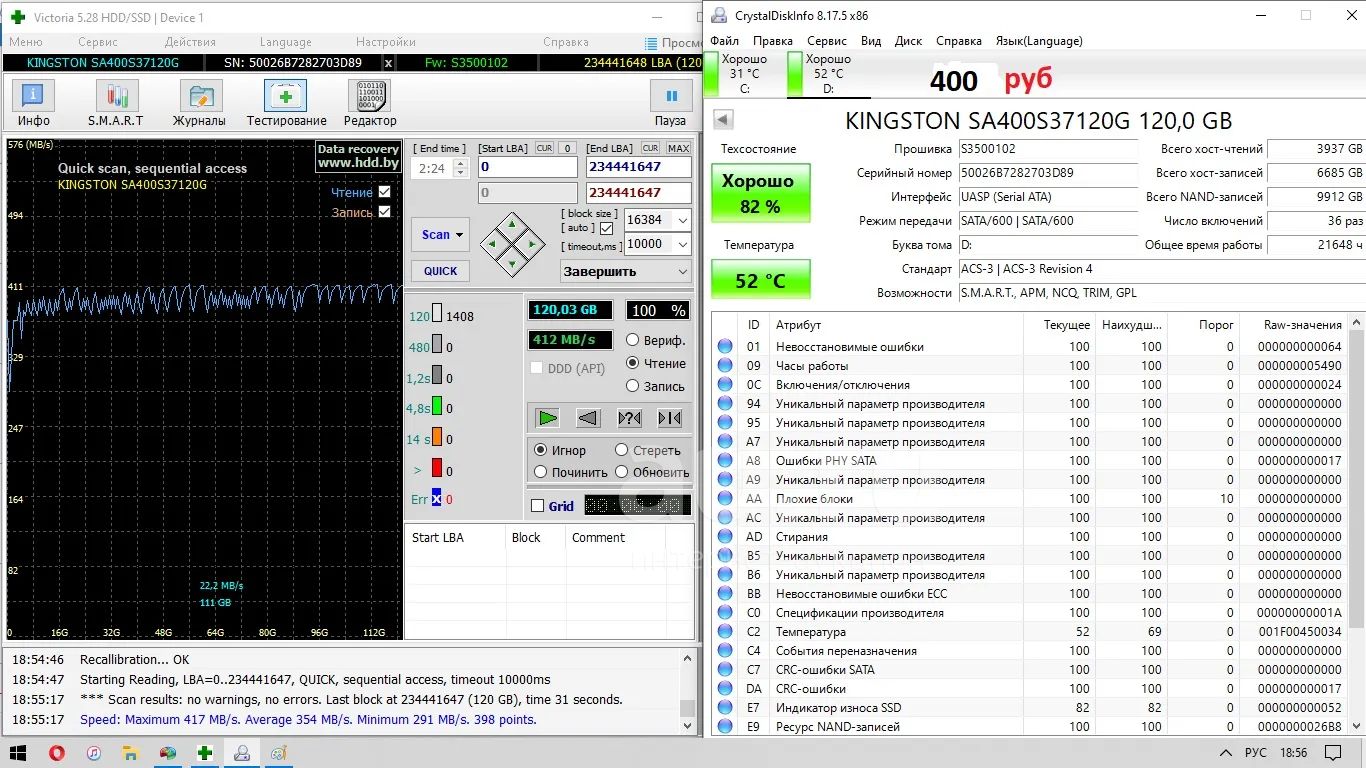Screen dimensions: 1366x768
Task: Open the S.M.A.R.T toolbar button in Victoria
Action: coord(116,104)
